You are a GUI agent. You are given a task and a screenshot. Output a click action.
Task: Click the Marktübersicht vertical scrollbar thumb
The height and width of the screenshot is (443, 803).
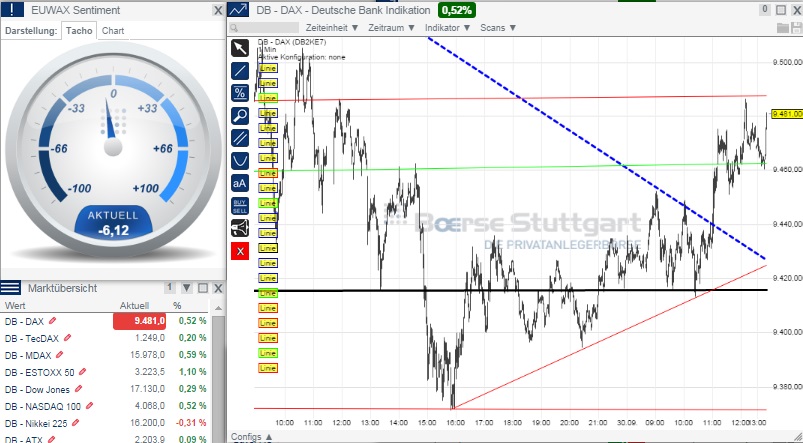pos(218,378)
